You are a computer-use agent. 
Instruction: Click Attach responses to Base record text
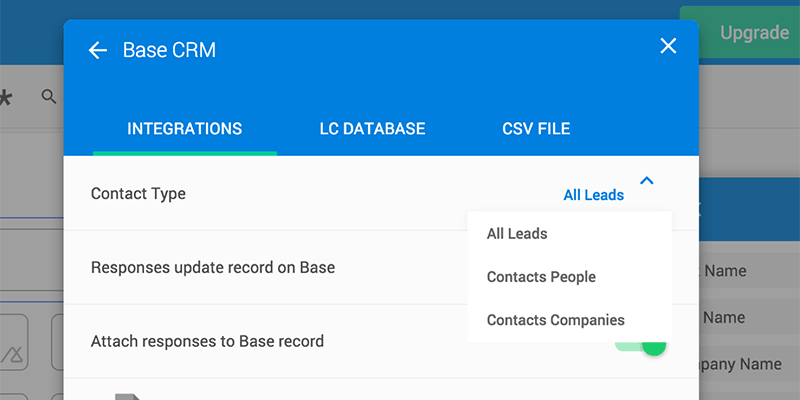click(207, 341)
